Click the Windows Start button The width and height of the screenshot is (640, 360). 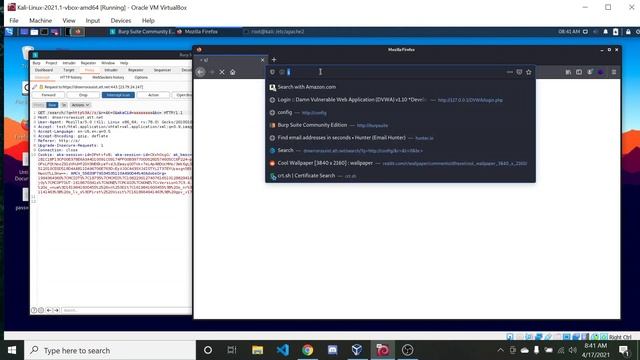click(x=12, y=350)
